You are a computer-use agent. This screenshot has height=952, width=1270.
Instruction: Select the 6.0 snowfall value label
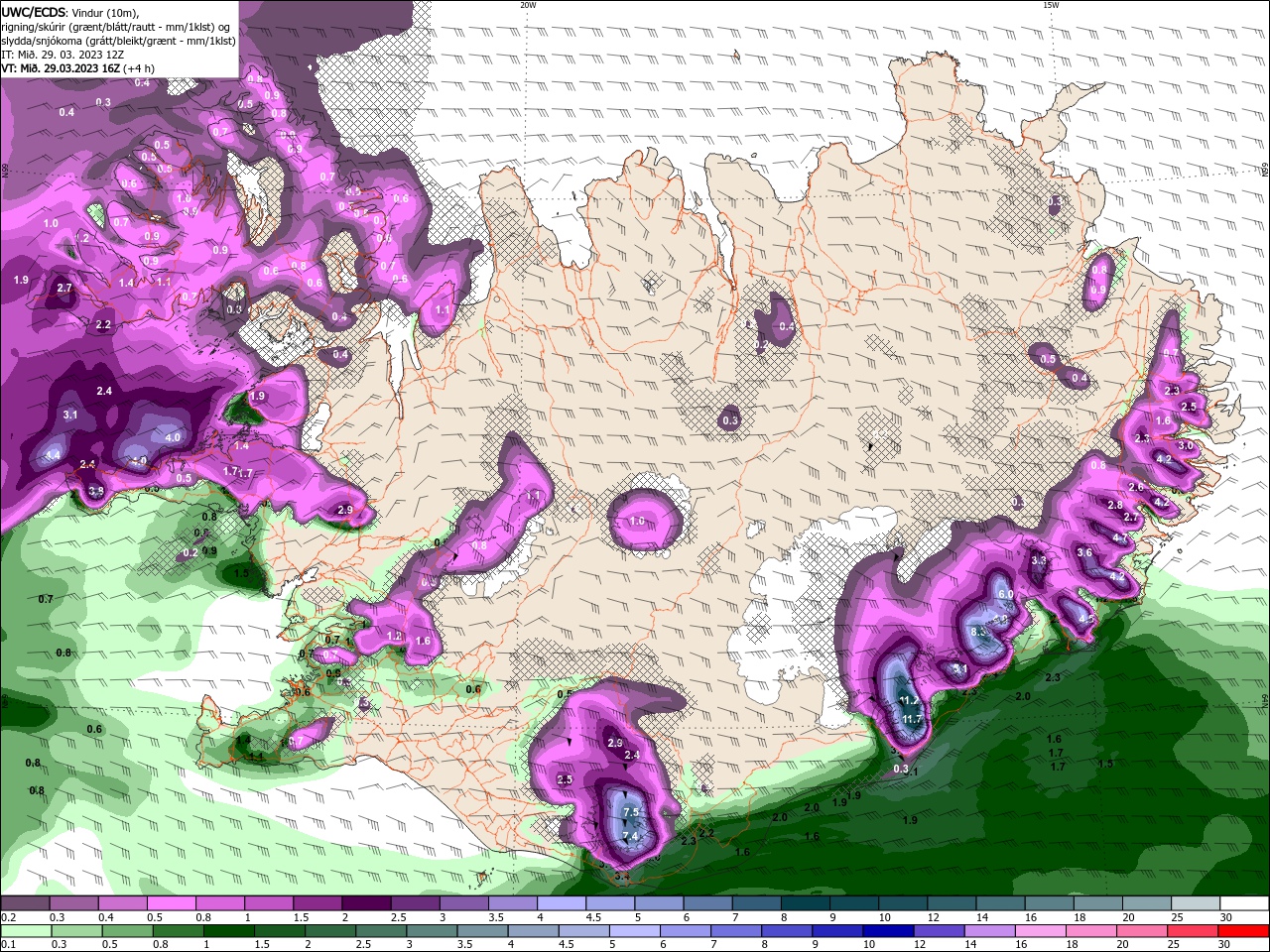click(1004, 594)
